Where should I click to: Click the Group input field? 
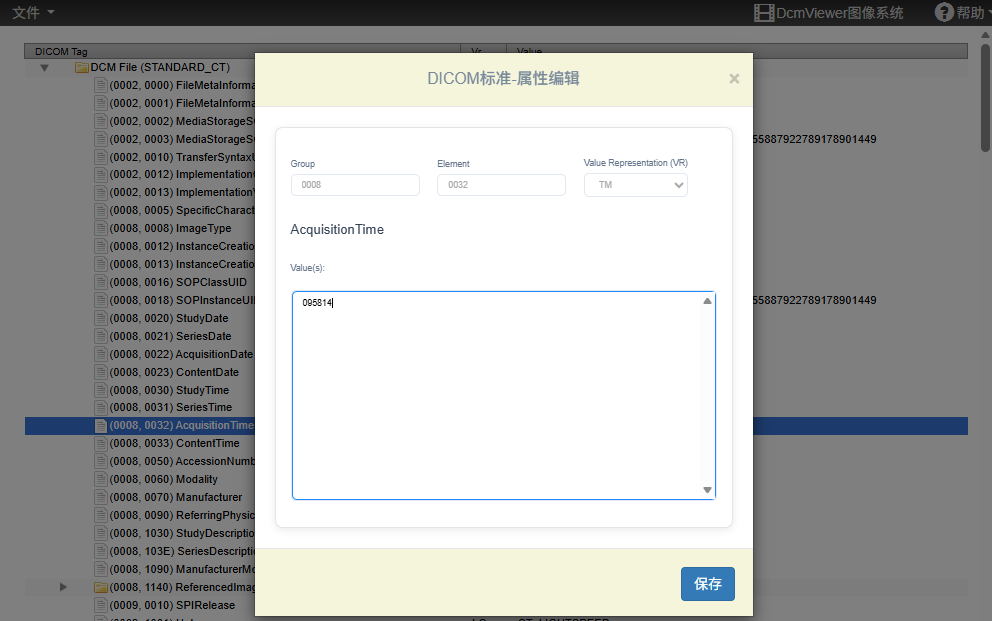click(x=355, y=185)
